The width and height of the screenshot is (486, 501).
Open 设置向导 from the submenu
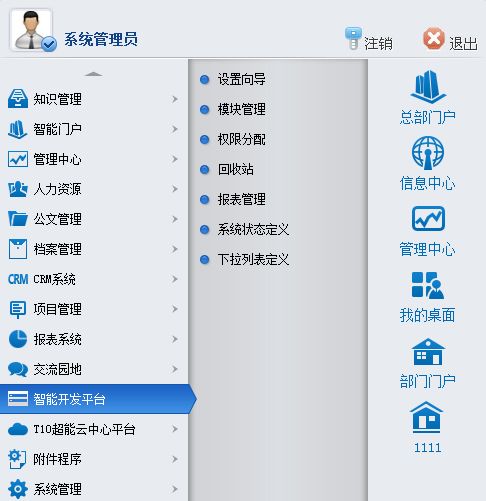242,79
